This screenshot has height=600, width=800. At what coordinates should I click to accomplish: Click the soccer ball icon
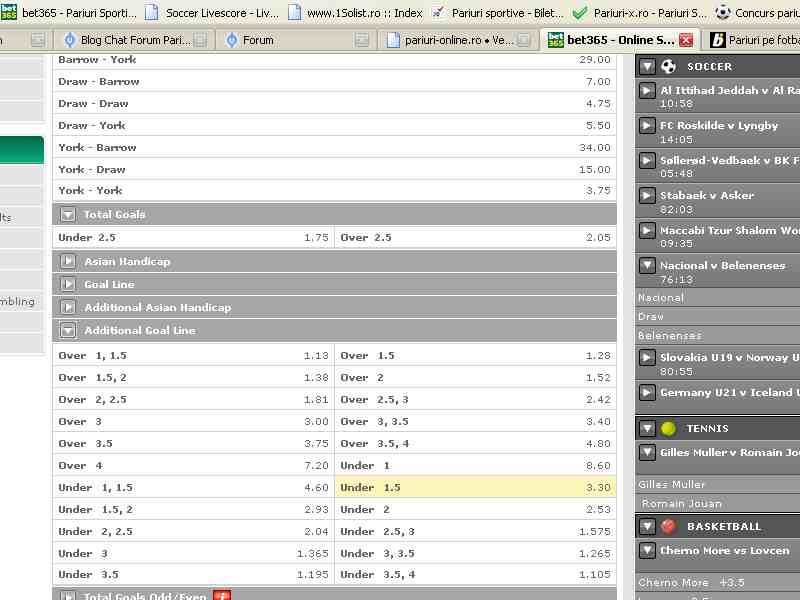[668, 66]
